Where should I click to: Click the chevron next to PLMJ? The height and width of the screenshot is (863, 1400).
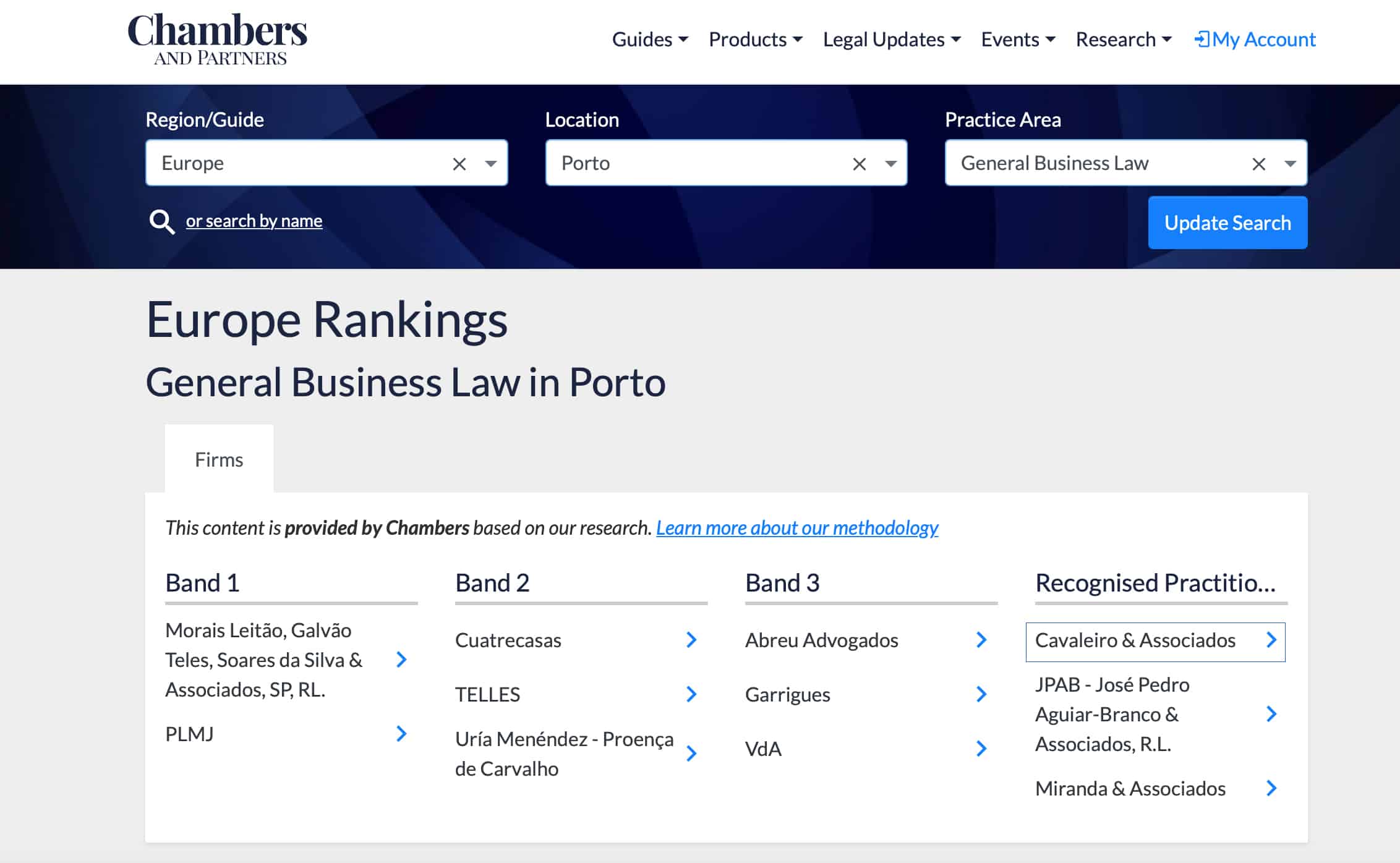401,734
